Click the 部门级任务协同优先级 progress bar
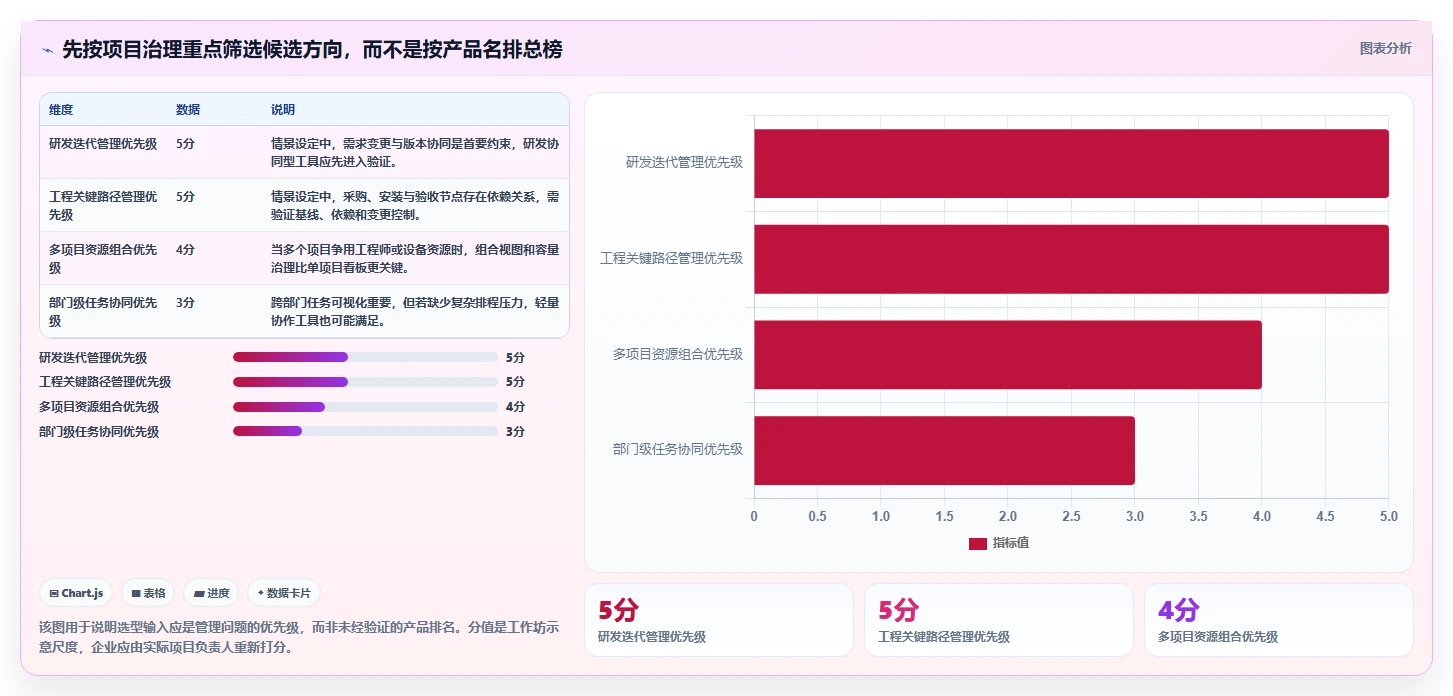The height and width of the screenshot is (696, 1453). click(365, 432)
